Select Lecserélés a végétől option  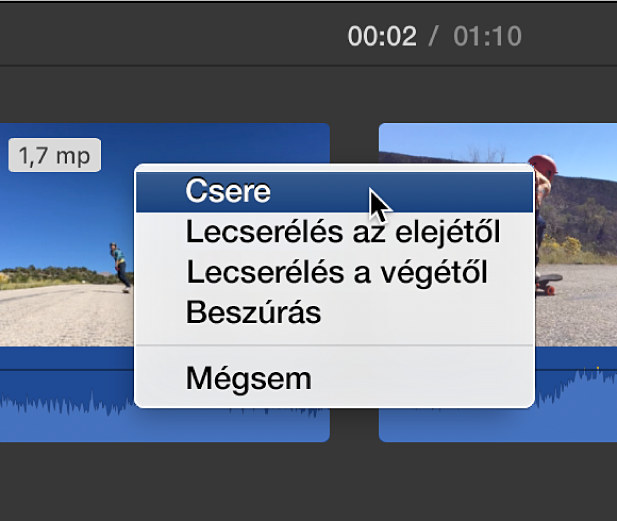[334, 272]
